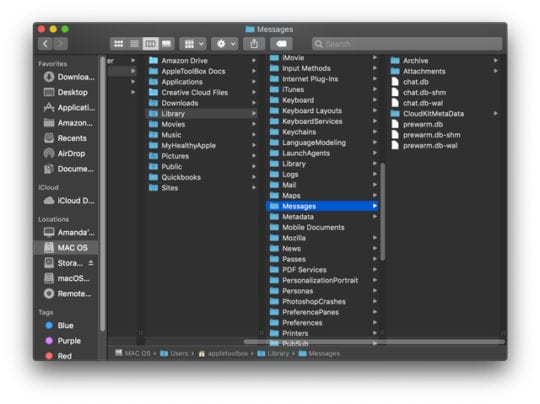The image size is (540, 404).
Task: Expand the Archive folder arrow
Action: coord(496,61)
